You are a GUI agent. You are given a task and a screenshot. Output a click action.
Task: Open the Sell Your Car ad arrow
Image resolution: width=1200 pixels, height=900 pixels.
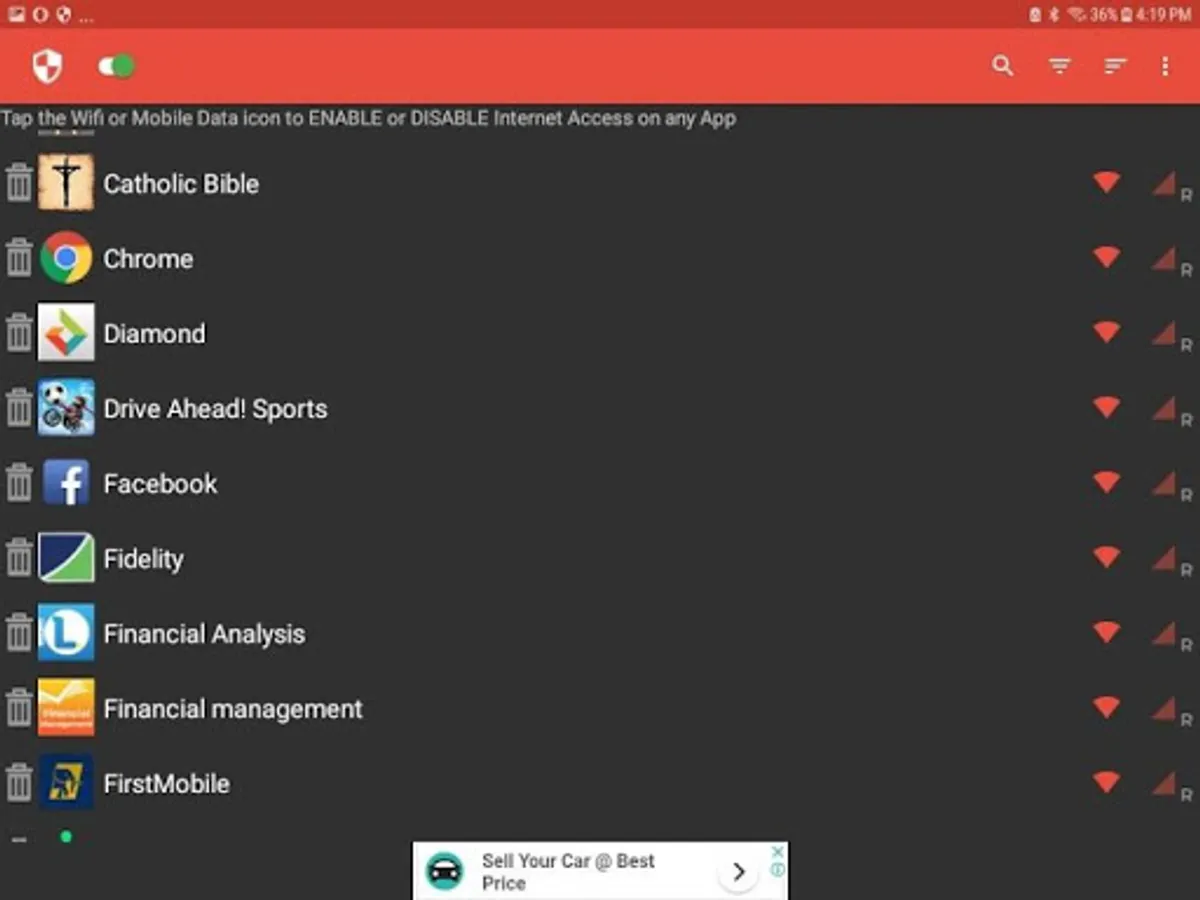[738, 872]
